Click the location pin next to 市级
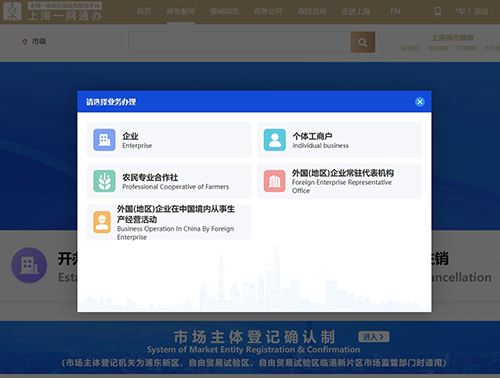 tap(25, 42)
